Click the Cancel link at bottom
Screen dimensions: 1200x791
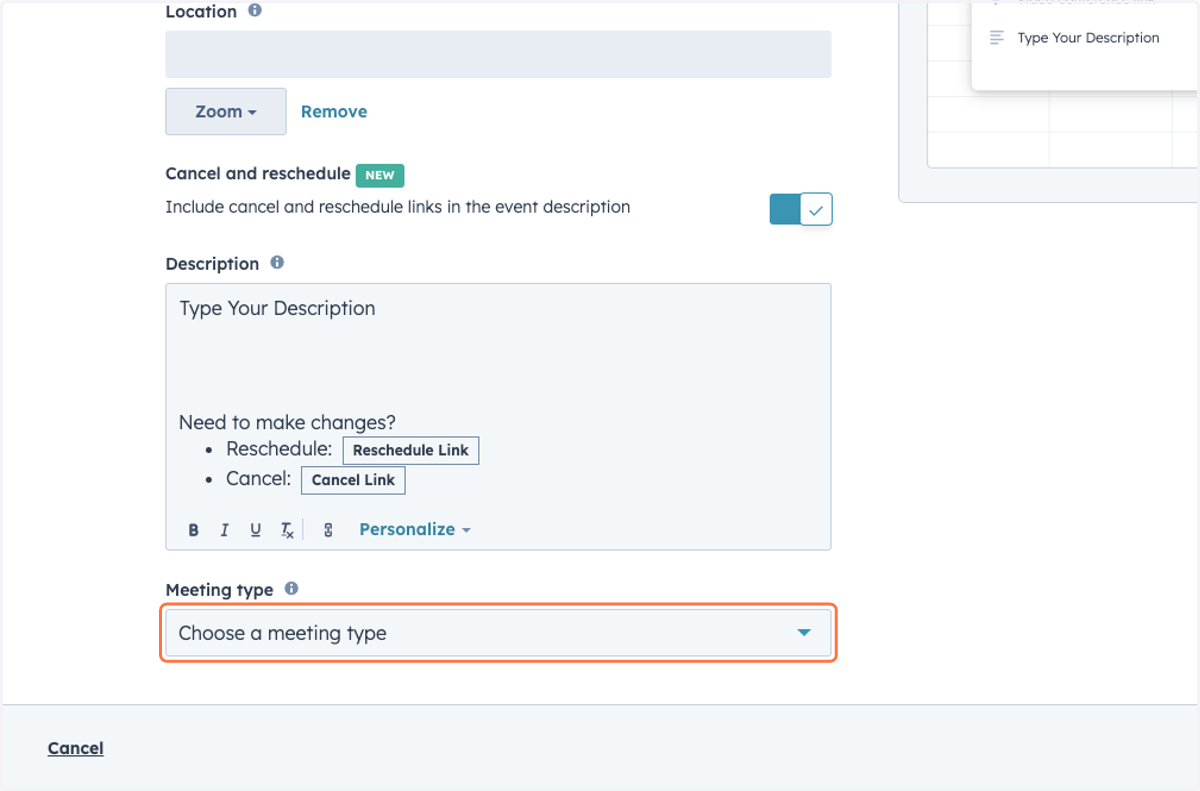pos(76,748)
